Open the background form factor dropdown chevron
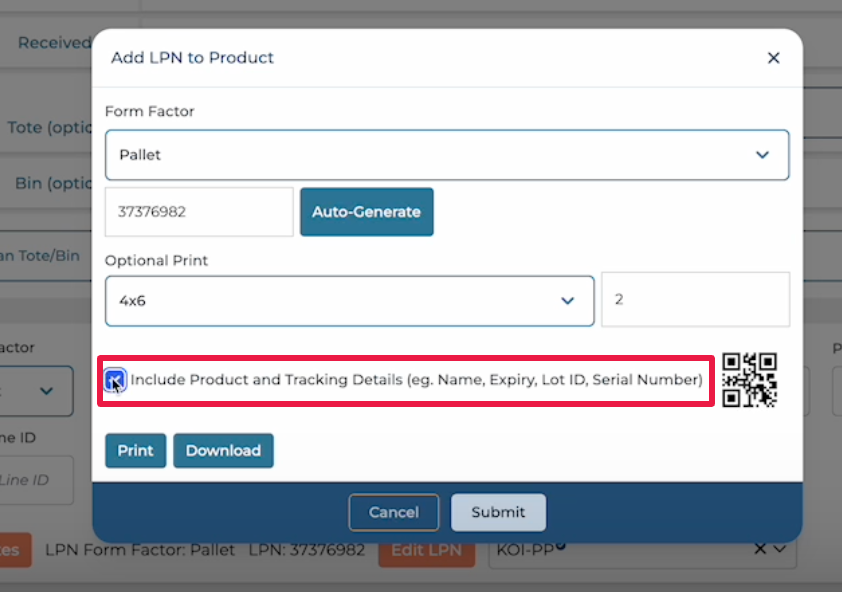The image size is (842, 592). click(46, 391)
